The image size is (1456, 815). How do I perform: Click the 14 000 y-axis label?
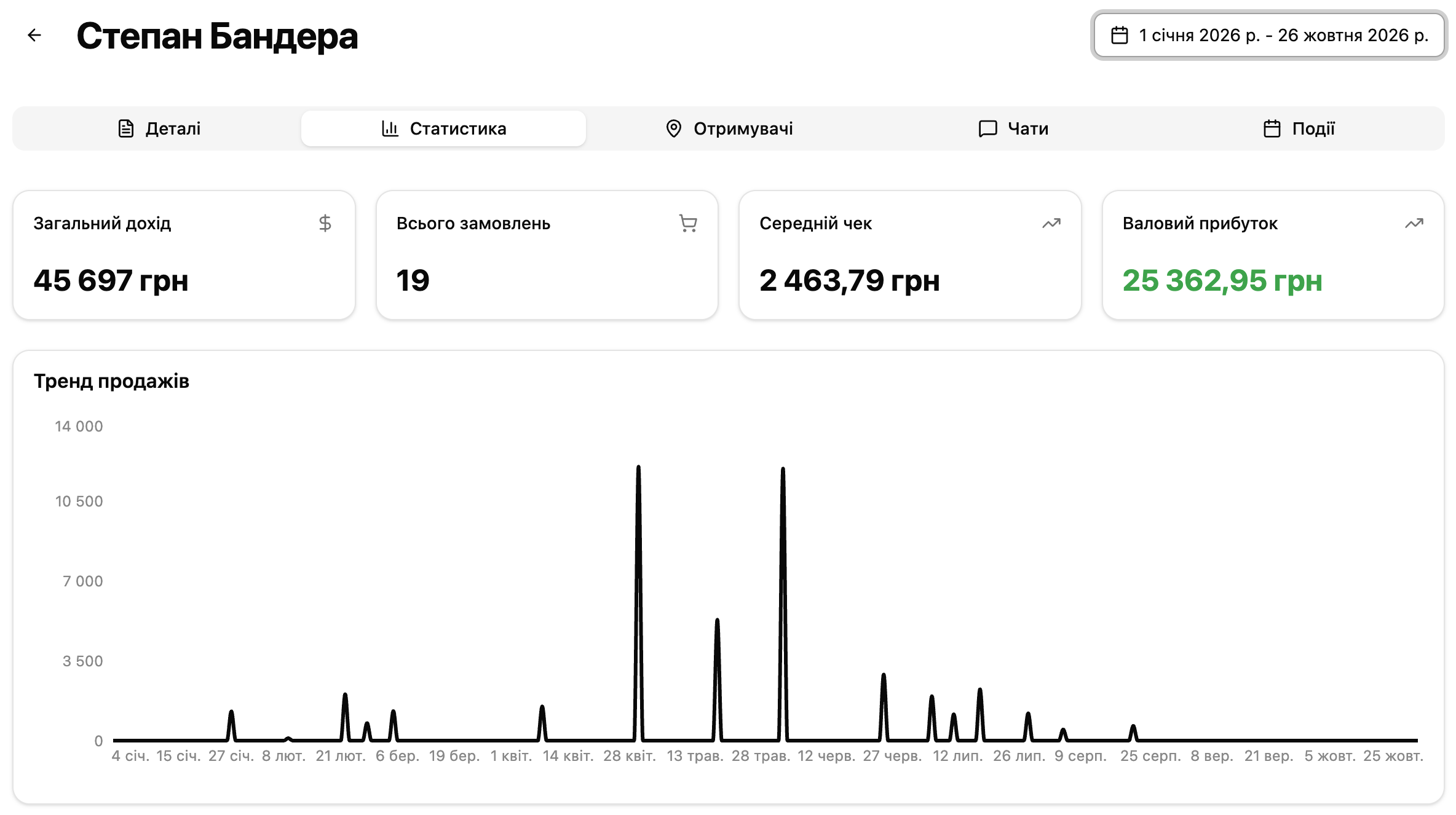(x=79, y=427)
